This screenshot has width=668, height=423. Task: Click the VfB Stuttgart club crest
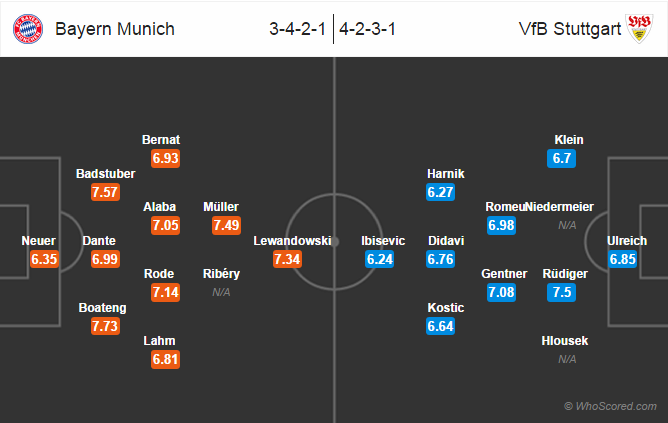pyautogui.click(x=639, y=29)
